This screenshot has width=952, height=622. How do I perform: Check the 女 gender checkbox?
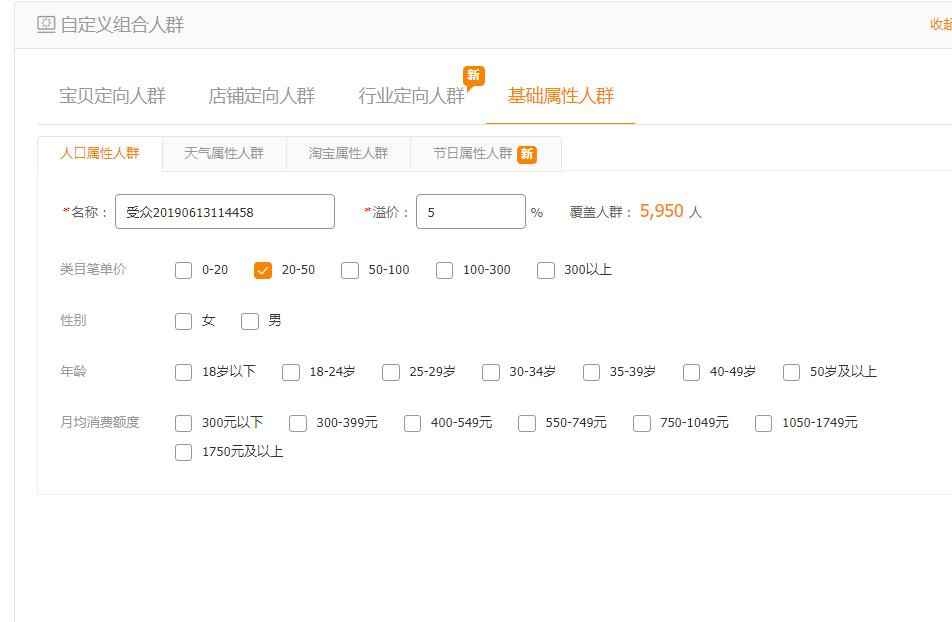[183, 321]
